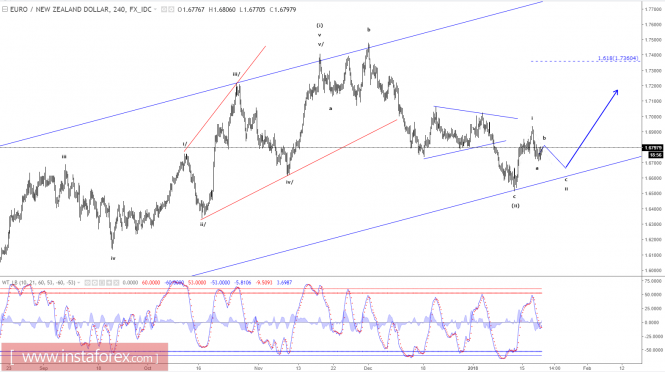Click the large blue projection arrow
Screen dimensions: 665x372
592,129
